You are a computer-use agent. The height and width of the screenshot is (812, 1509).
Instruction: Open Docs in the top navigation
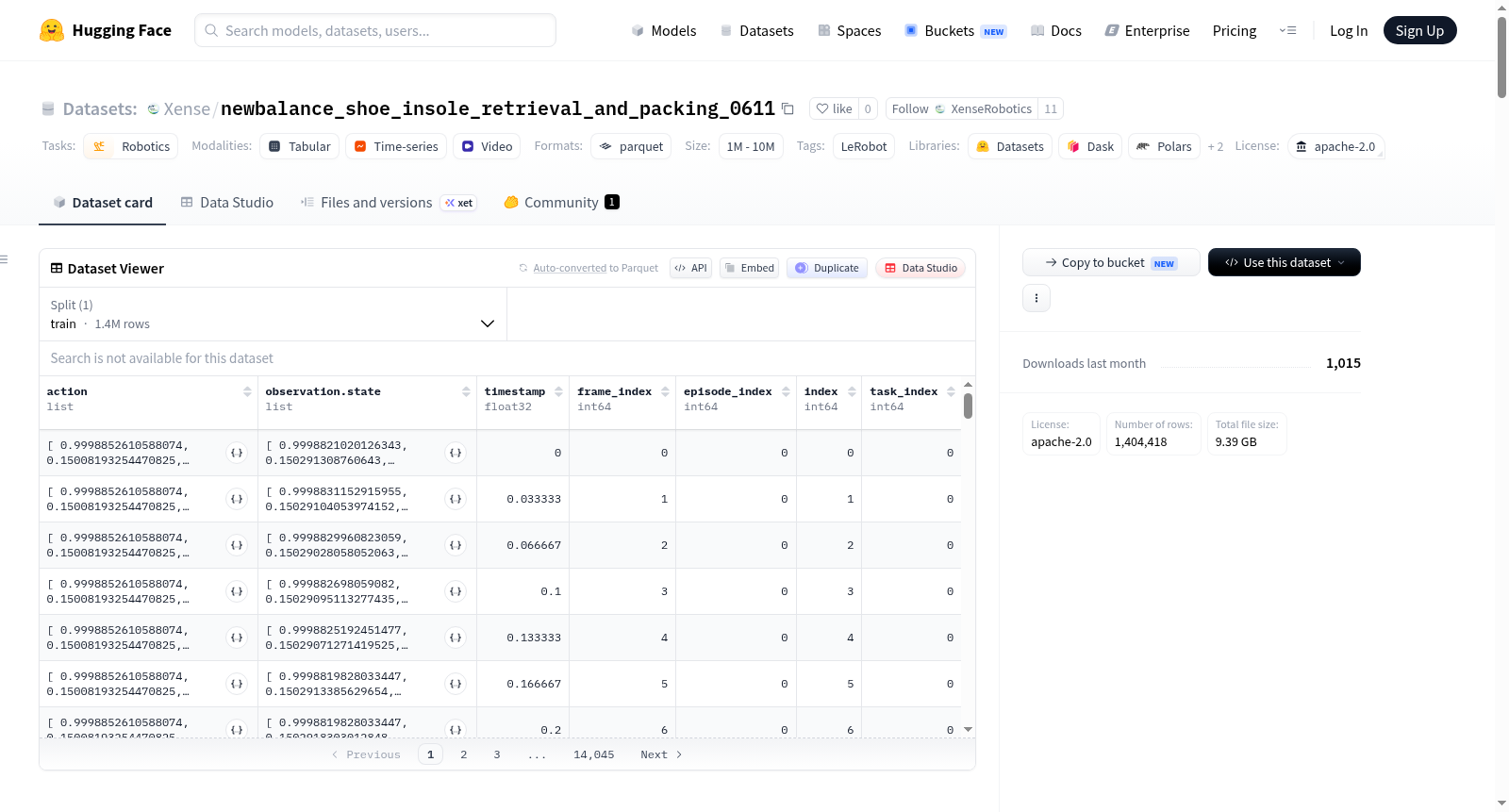click(x=1056, y=30)
